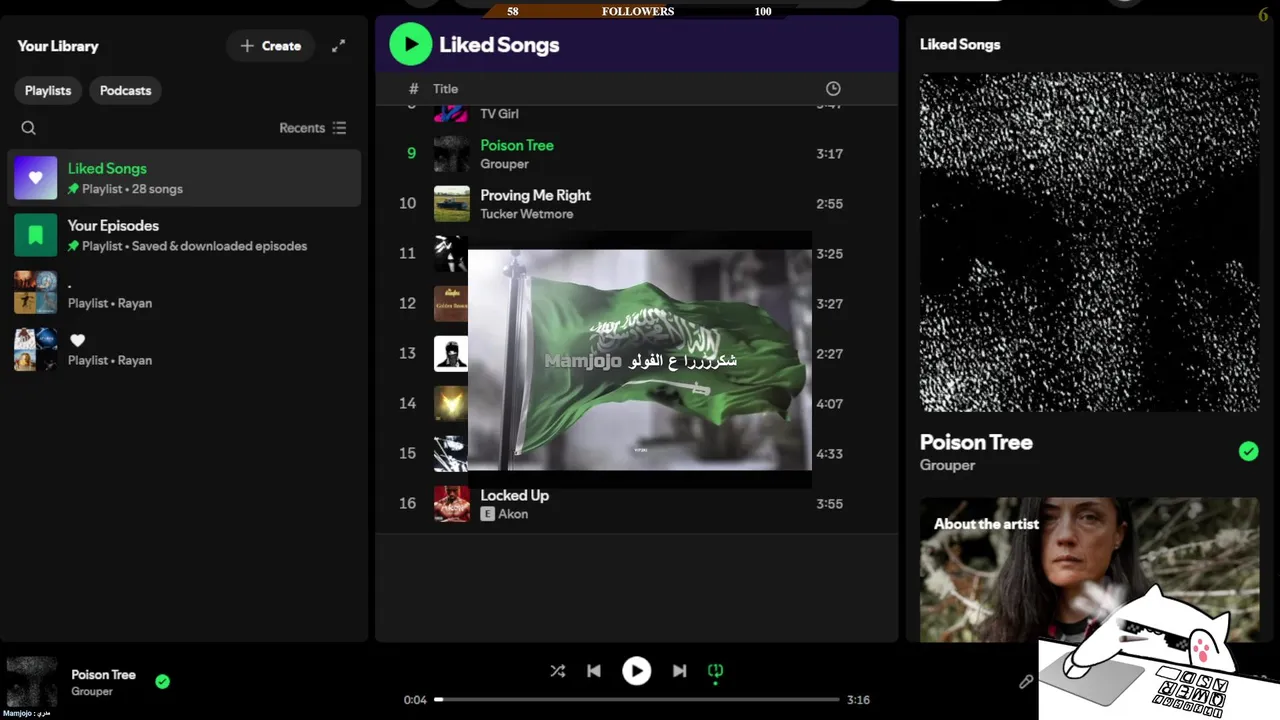Image resolution: width=1280 pixels, height=720 pixels.
Task: Click the duration clock column icon
Action: click(x=833, y=89)
